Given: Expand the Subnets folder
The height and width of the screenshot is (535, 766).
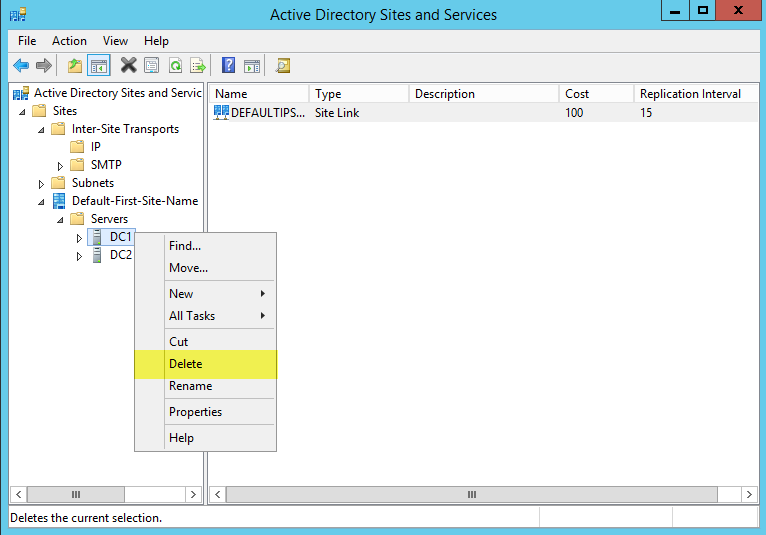Looking at the screenshot, I should point(42,183).
